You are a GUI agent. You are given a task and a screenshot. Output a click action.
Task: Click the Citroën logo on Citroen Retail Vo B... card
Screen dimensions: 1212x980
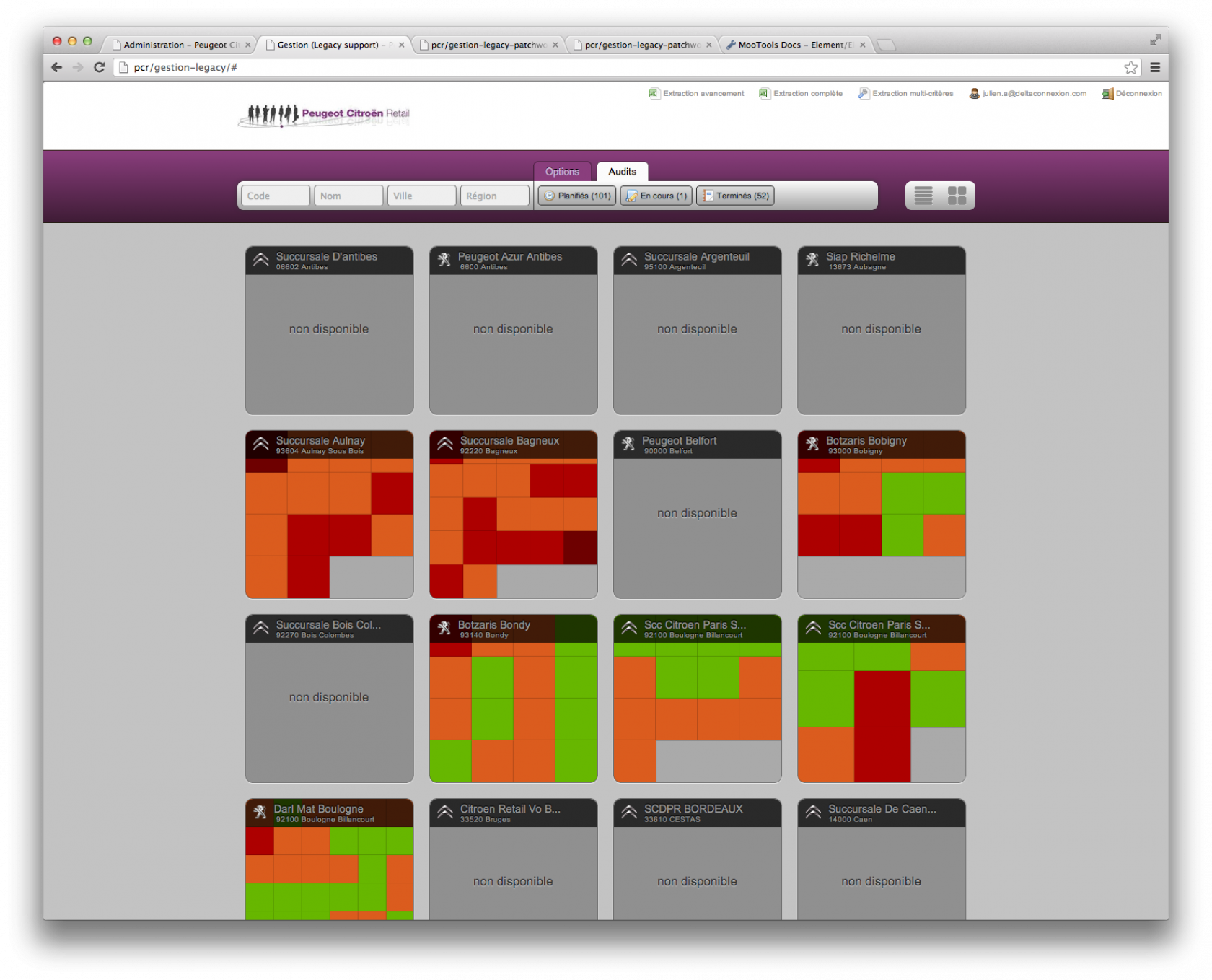[445, 813]
